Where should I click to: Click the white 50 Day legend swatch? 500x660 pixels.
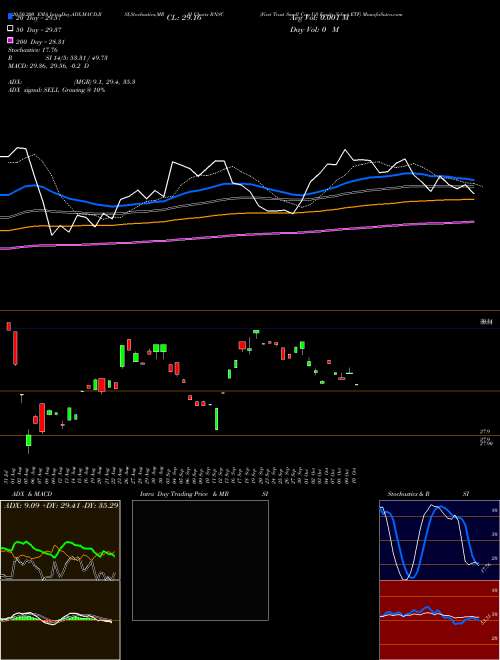pos(10,29)
